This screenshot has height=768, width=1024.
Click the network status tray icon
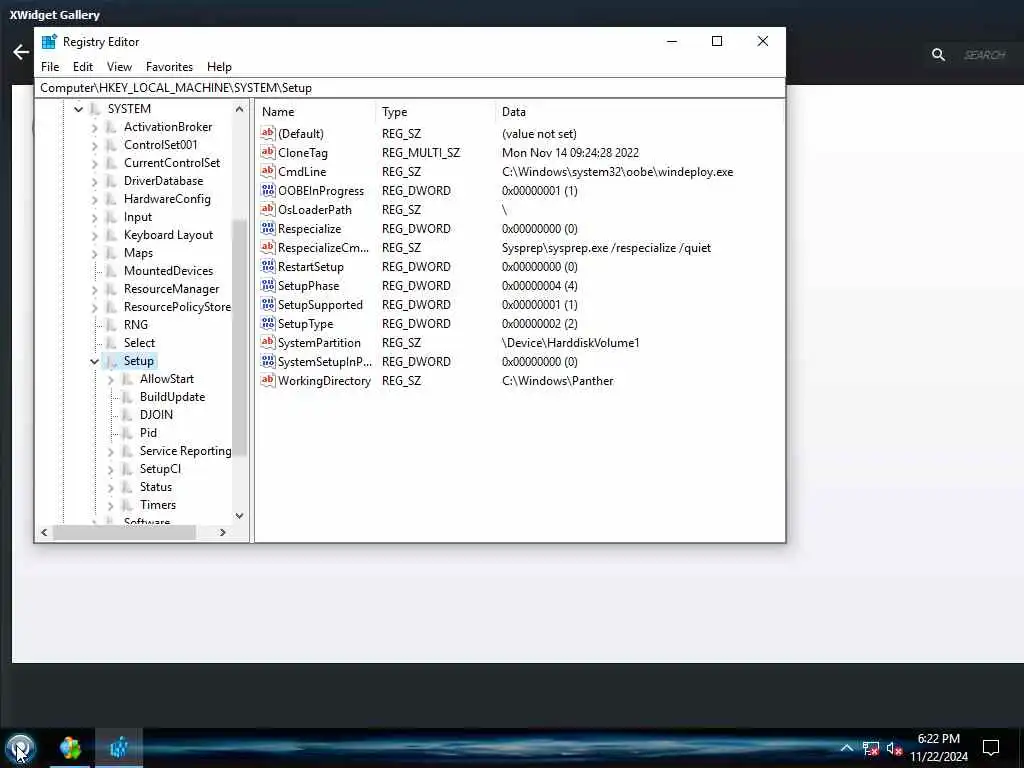coord(871,748)
